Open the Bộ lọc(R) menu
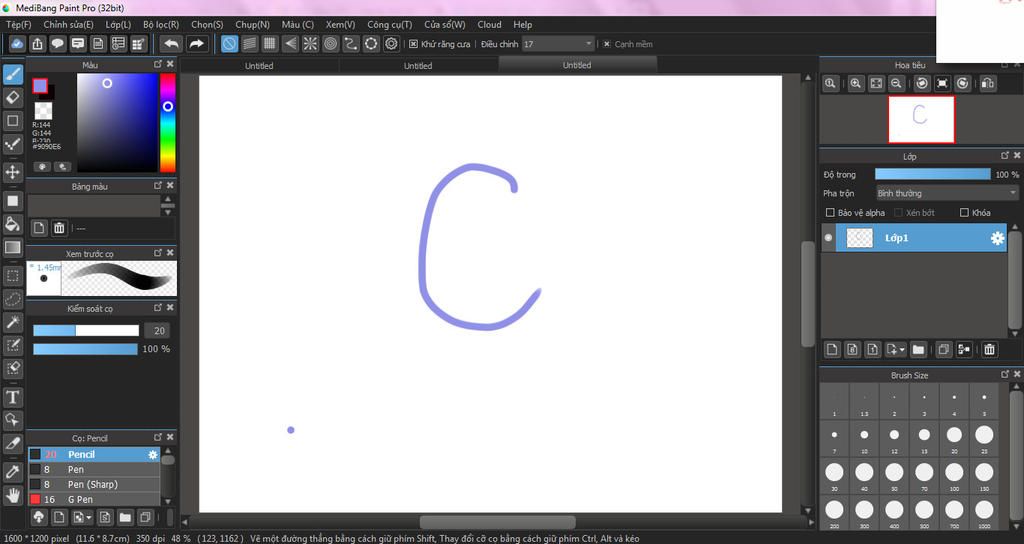The width and height of the screenshot is (1024, 544). pos(161,24)
